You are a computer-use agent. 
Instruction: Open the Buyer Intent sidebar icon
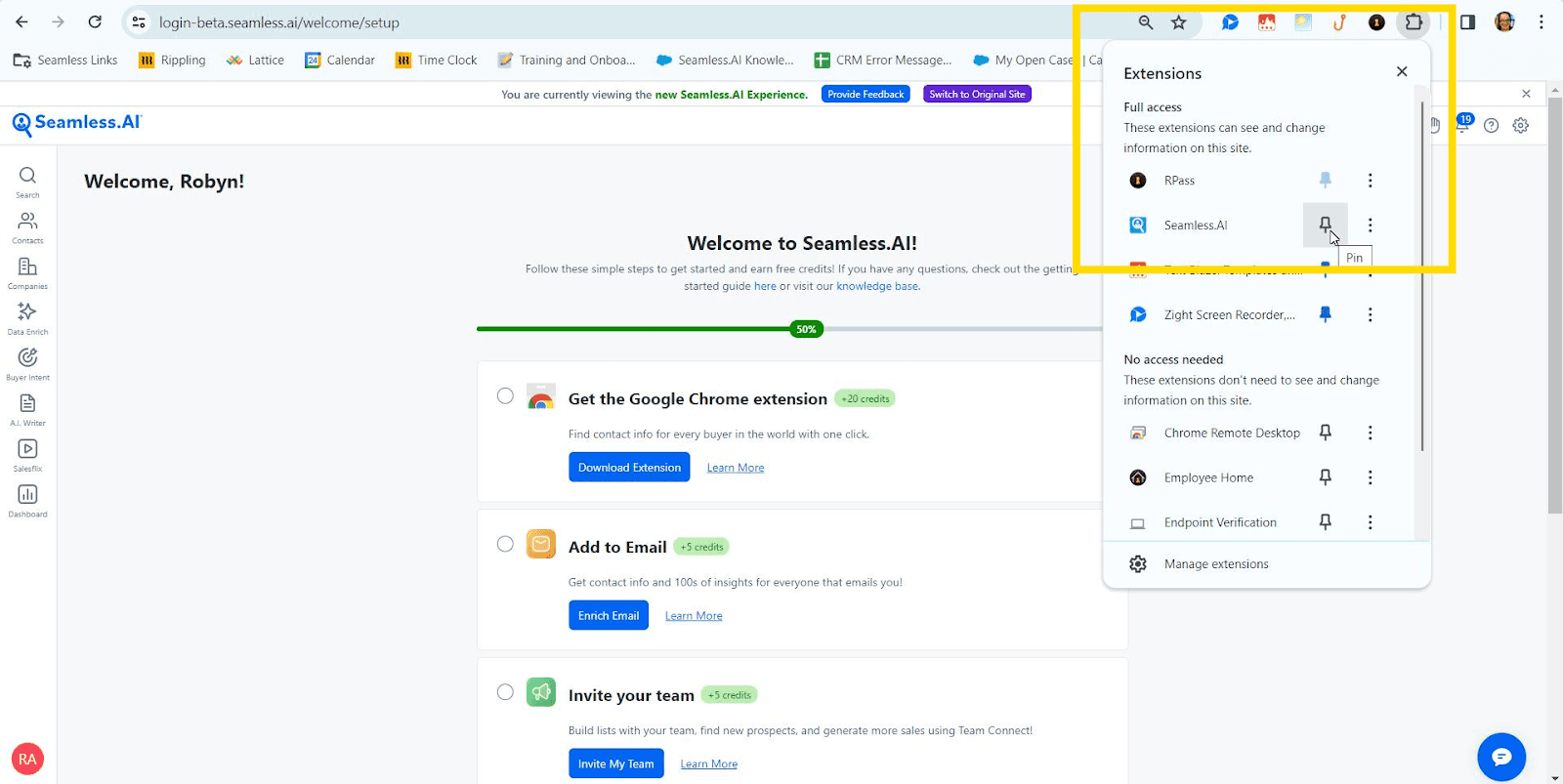tap(27, 363)
